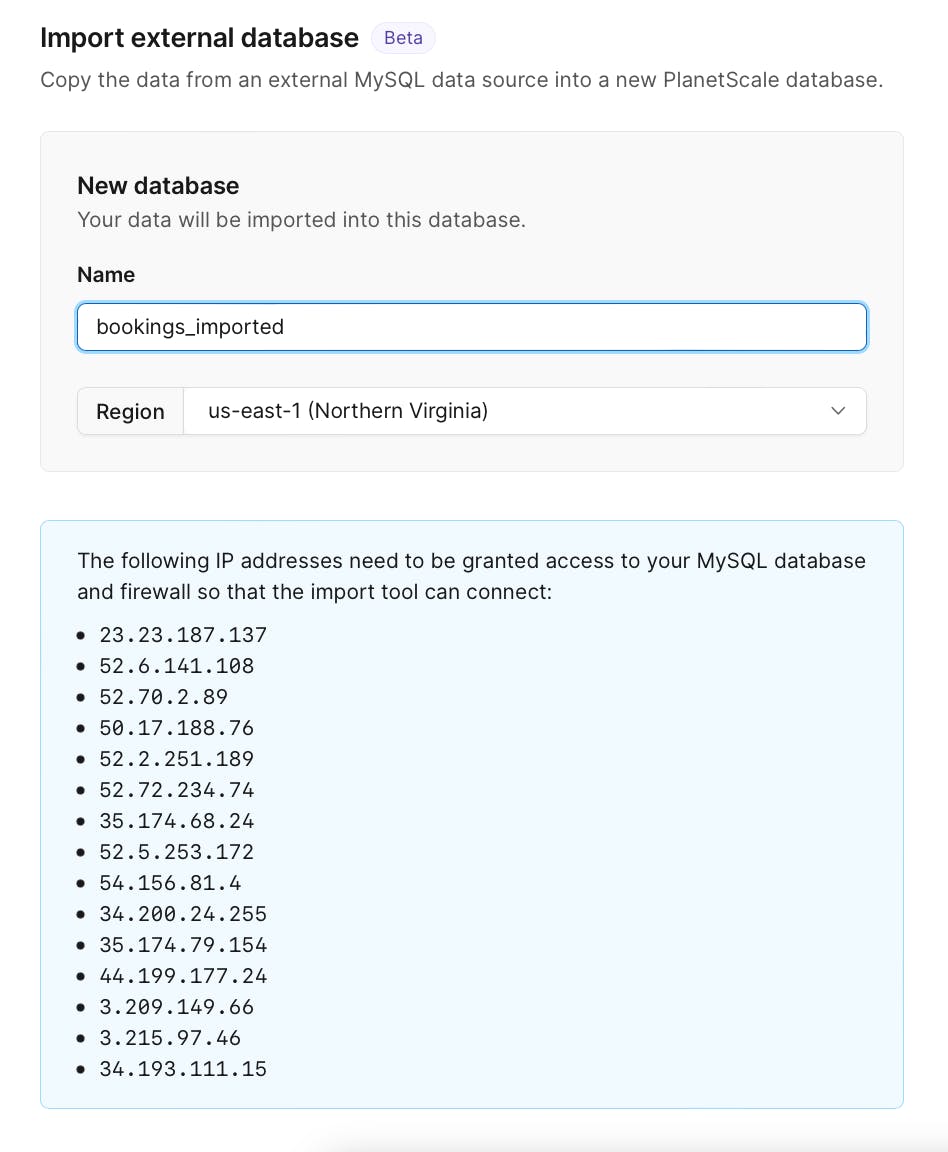
Task: Select the IP address 23.23.187.137
Action: click(183, 635)
